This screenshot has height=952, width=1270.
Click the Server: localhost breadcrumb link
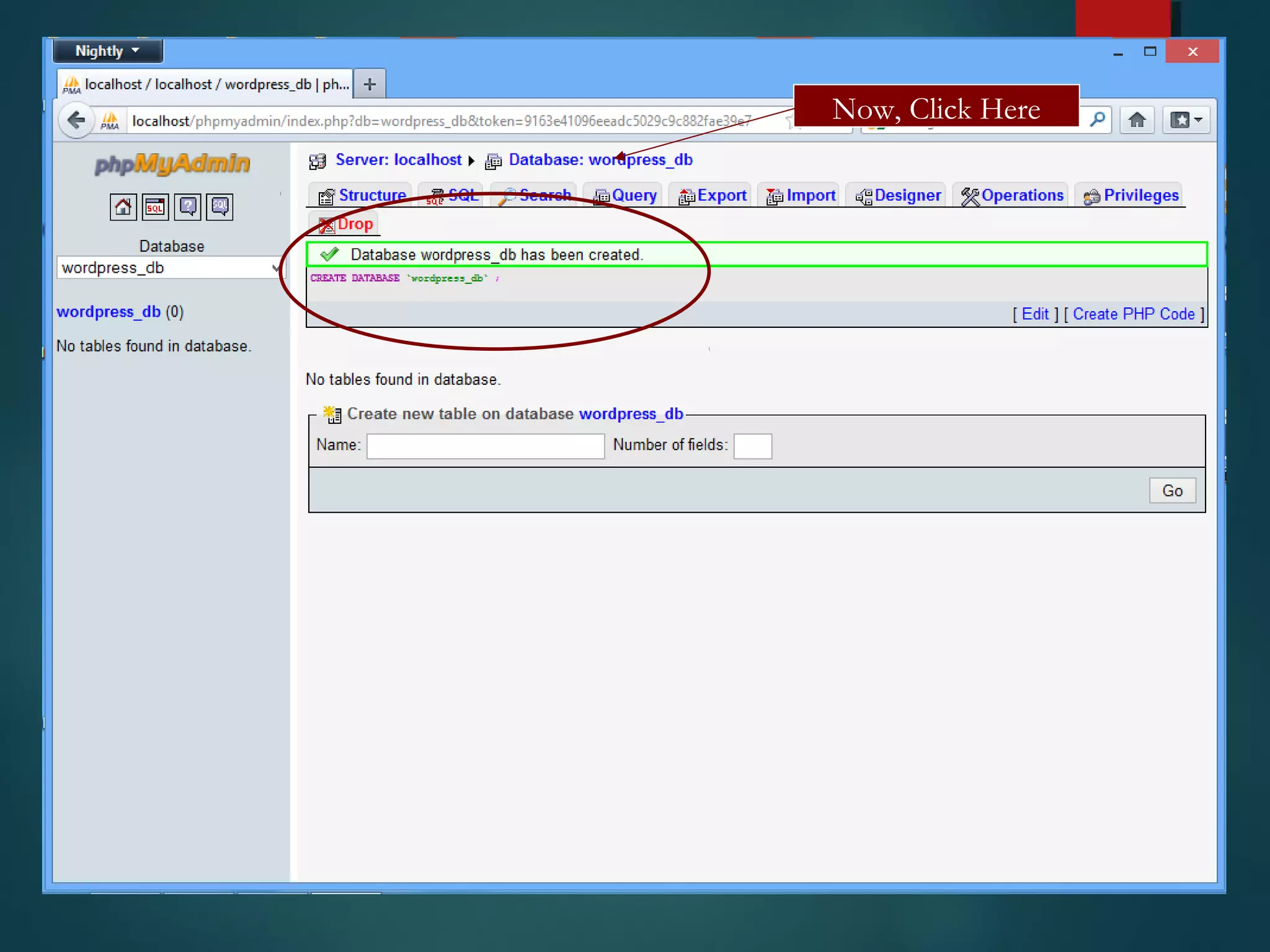(x=398, y=160)
